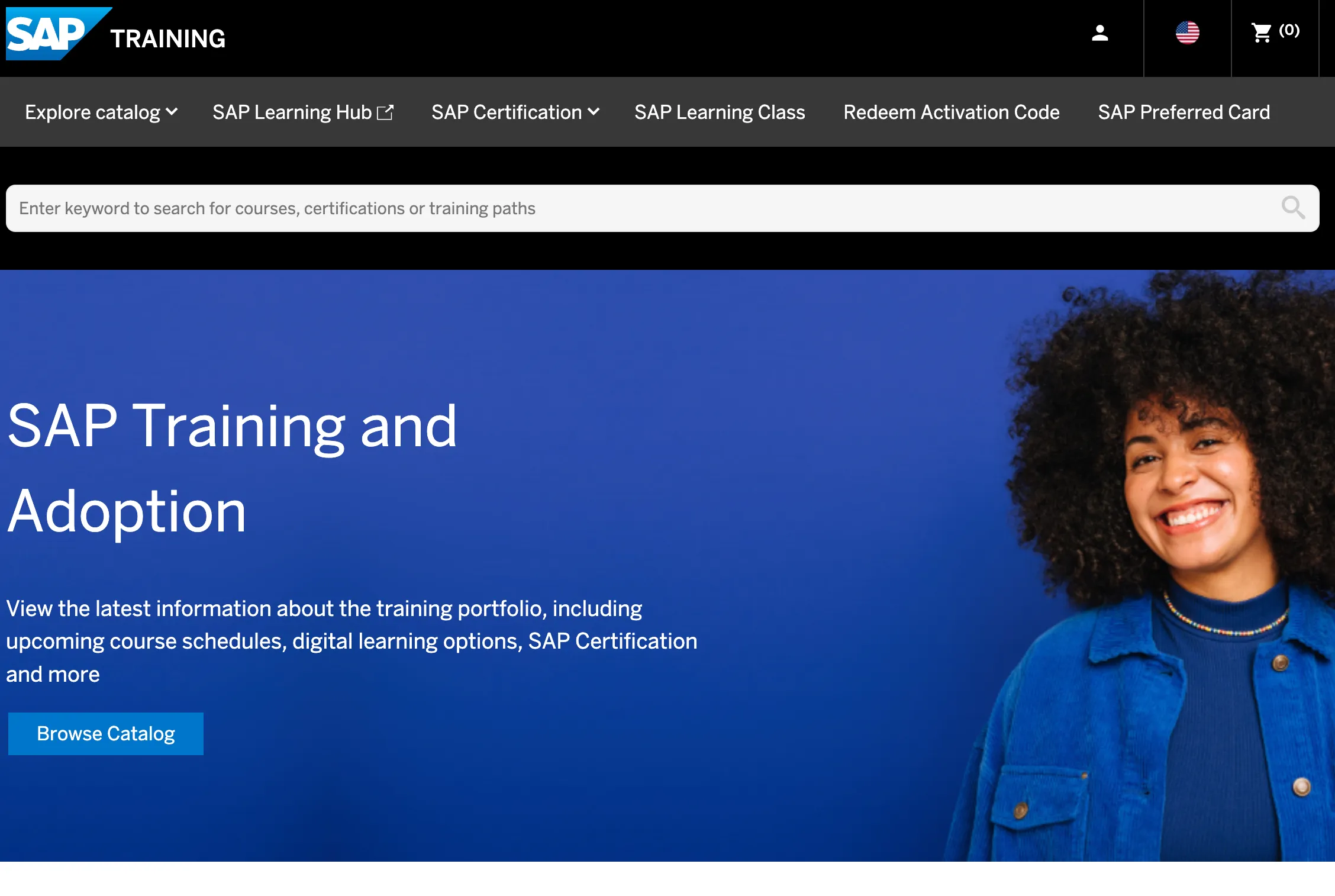The image size is (1335, 896).
Task: Click the magnifier search icon
Action: [x=1293, y=208]
